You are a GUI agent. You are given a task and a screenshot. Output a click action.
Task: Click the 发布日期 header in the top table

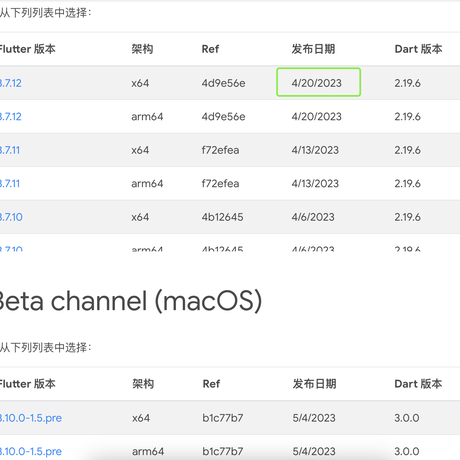click(313, 49)
